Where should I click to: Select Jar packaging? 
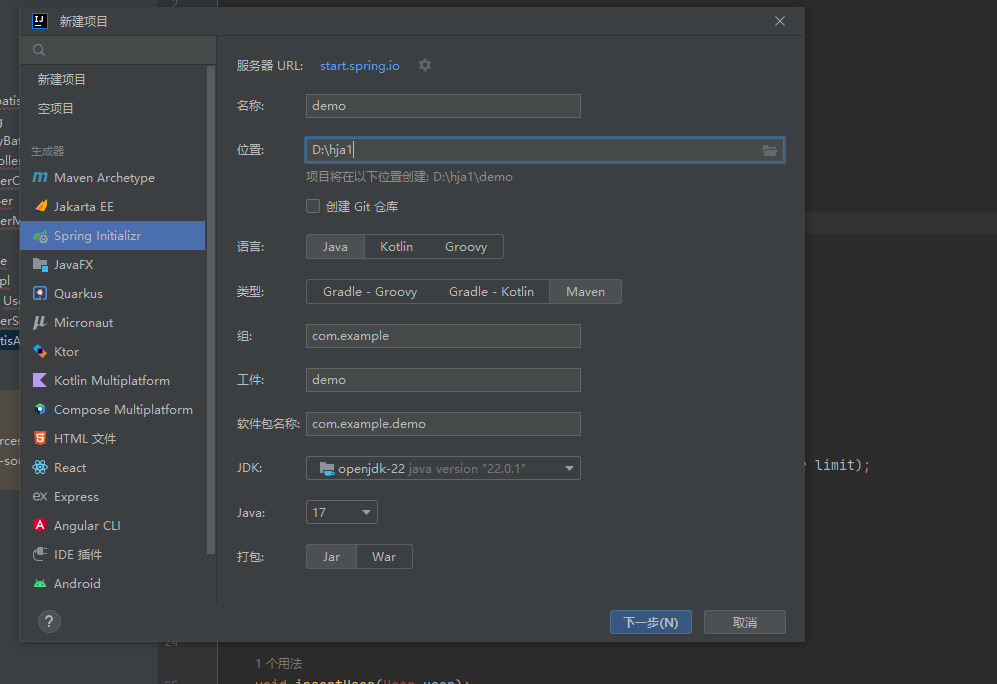click(331, 556)
